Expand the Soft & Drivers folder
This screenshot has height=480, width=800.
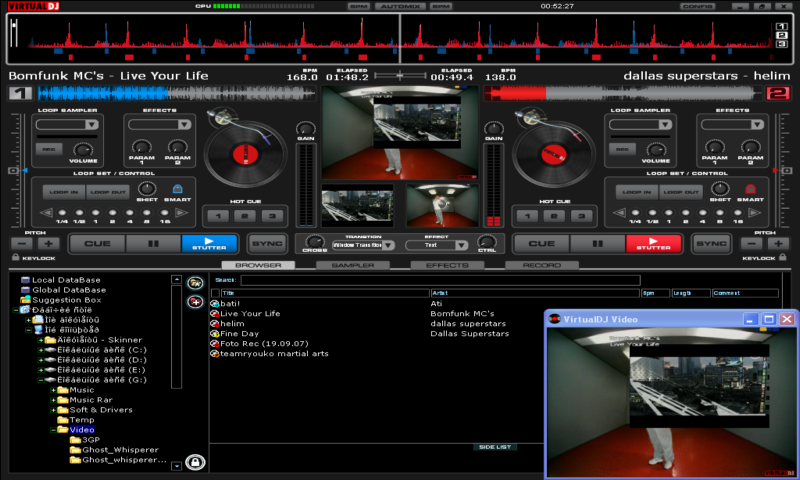(53, 410)
